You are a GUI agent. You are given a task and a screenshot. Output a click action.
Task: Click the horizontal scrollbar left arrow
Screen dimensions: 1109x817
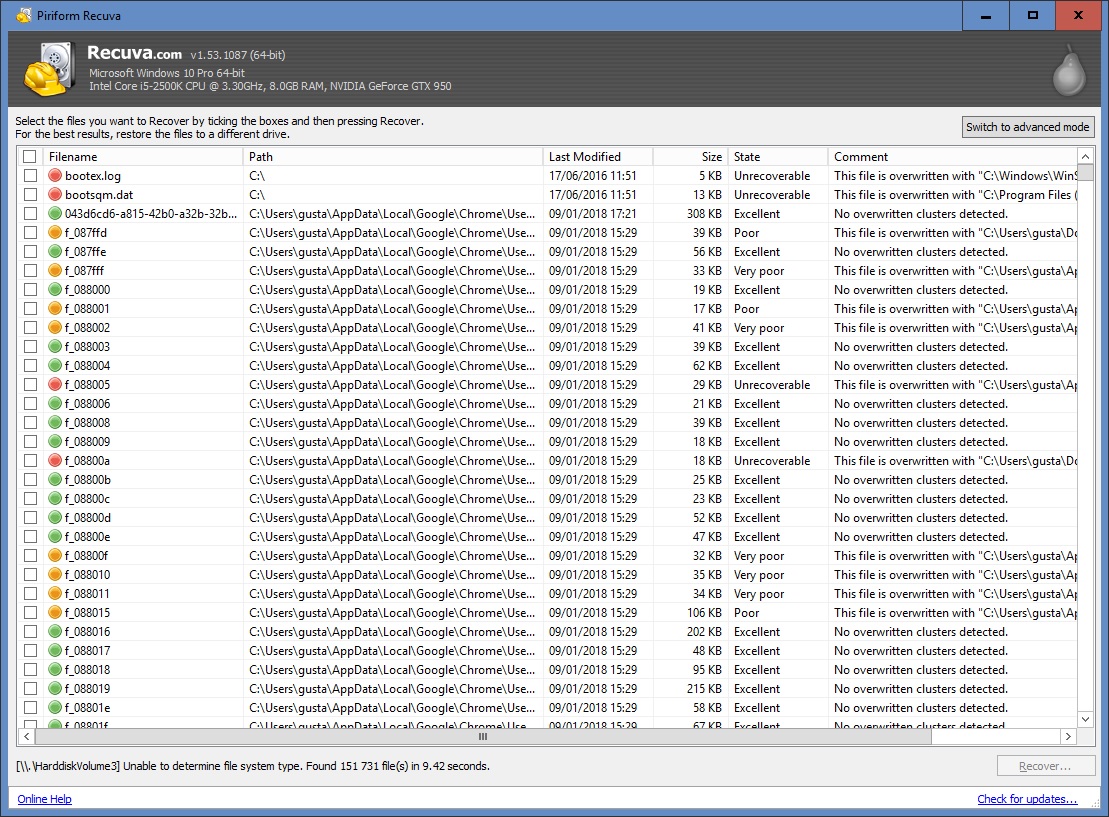[x=26, y=736]
